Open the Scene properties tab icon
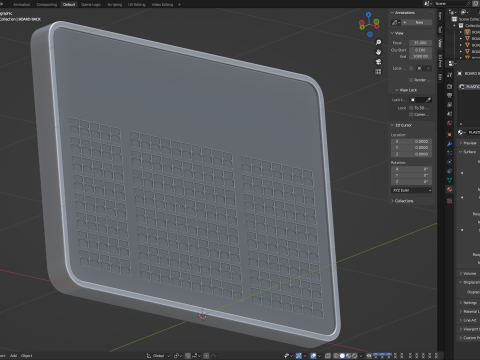 point(450,114)
